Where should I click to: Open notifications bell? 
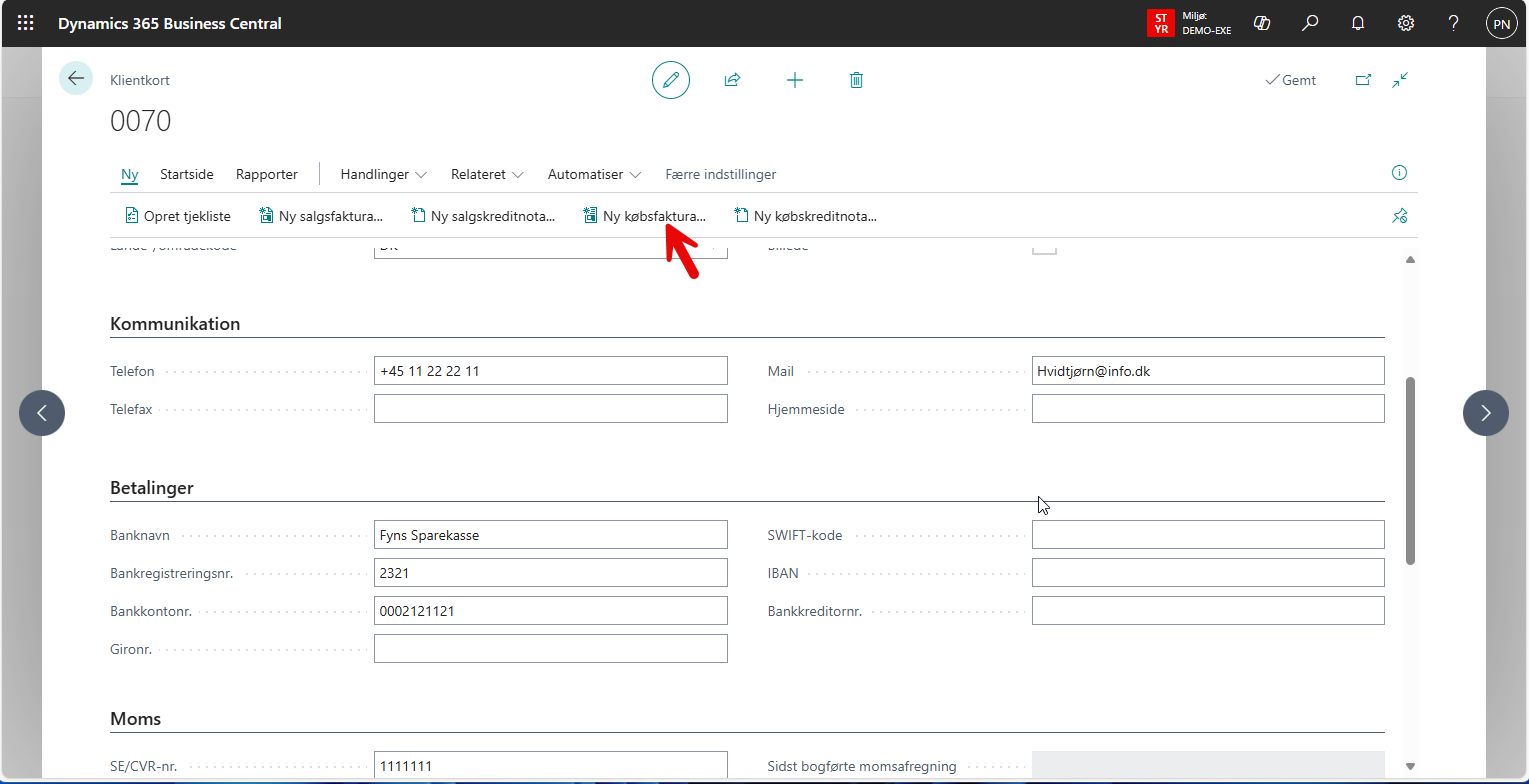(1358, 23)
